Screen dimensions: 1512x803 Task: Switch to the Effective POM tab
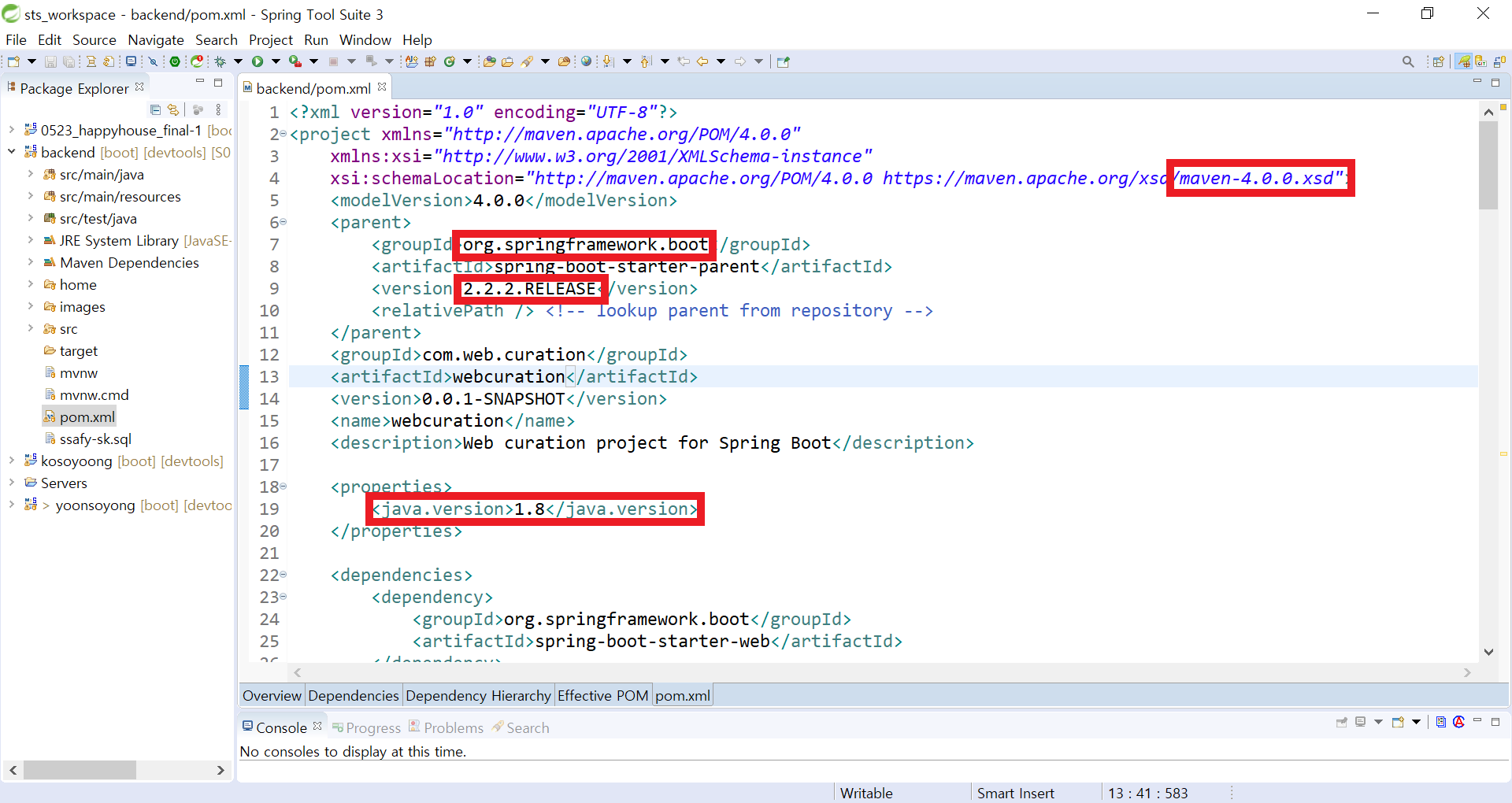(603, 696)
